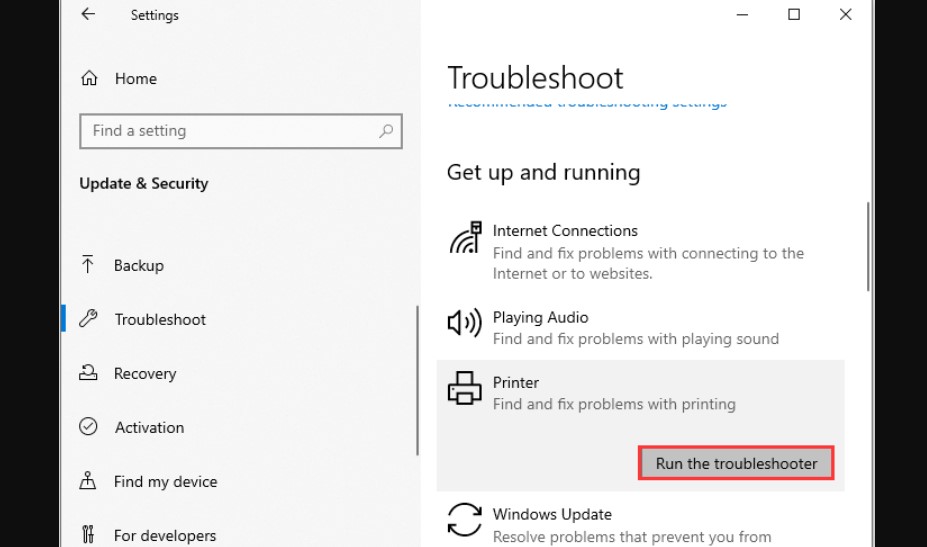The image size is (927, 547).
Task: Click the back arrow in Settings
Action: (88, 14)
